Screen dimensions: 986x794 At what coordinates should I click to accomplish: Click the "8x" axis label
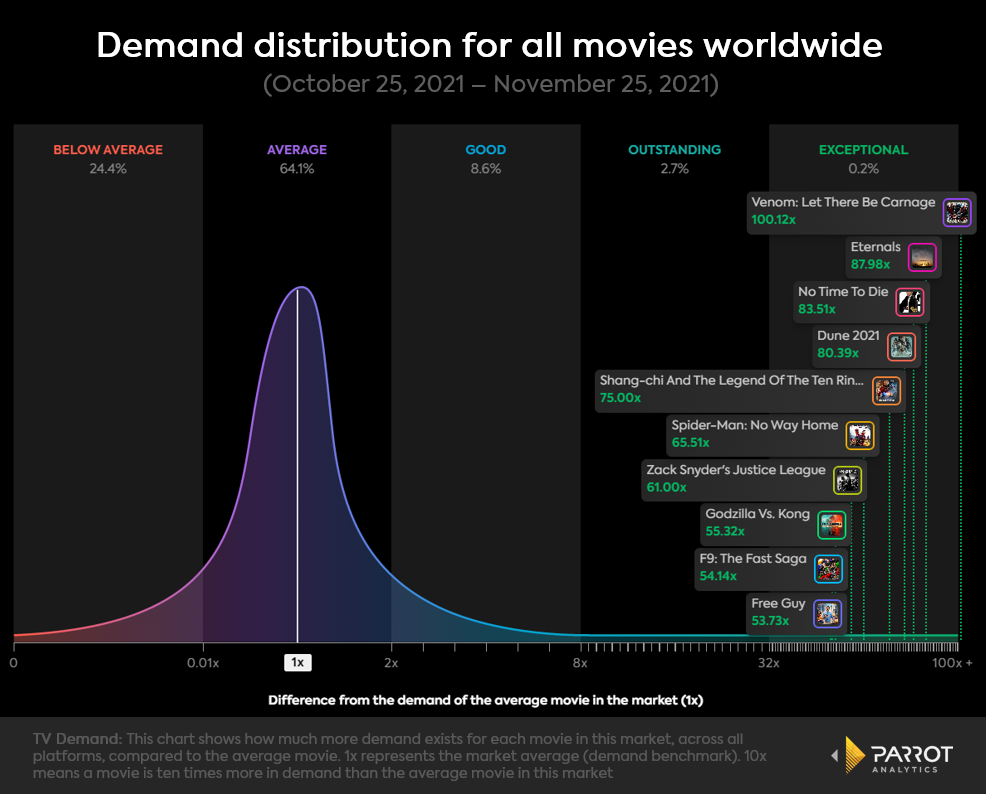click(x=580, y=663)
